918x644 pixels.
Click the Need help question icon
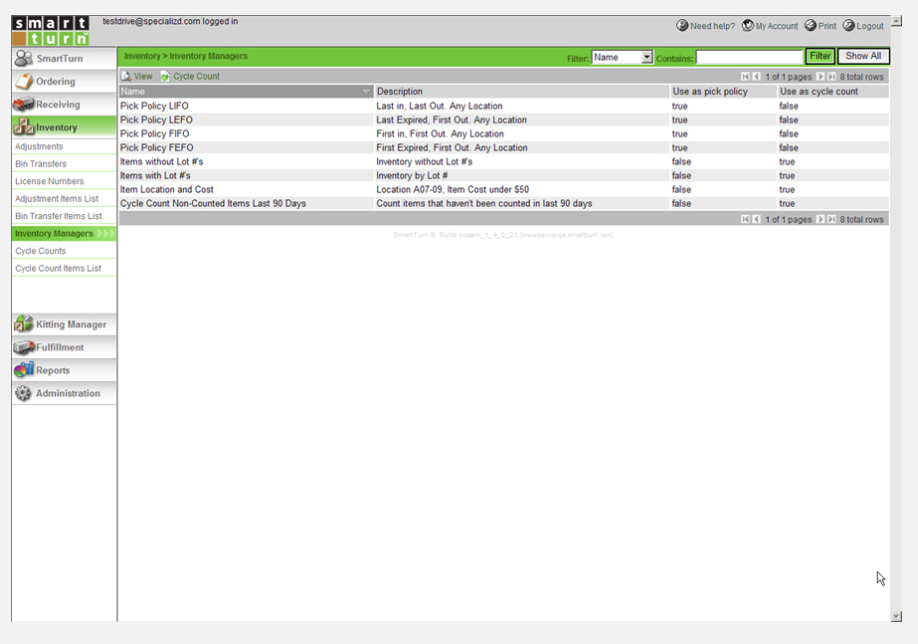click(x=682, y=25)
